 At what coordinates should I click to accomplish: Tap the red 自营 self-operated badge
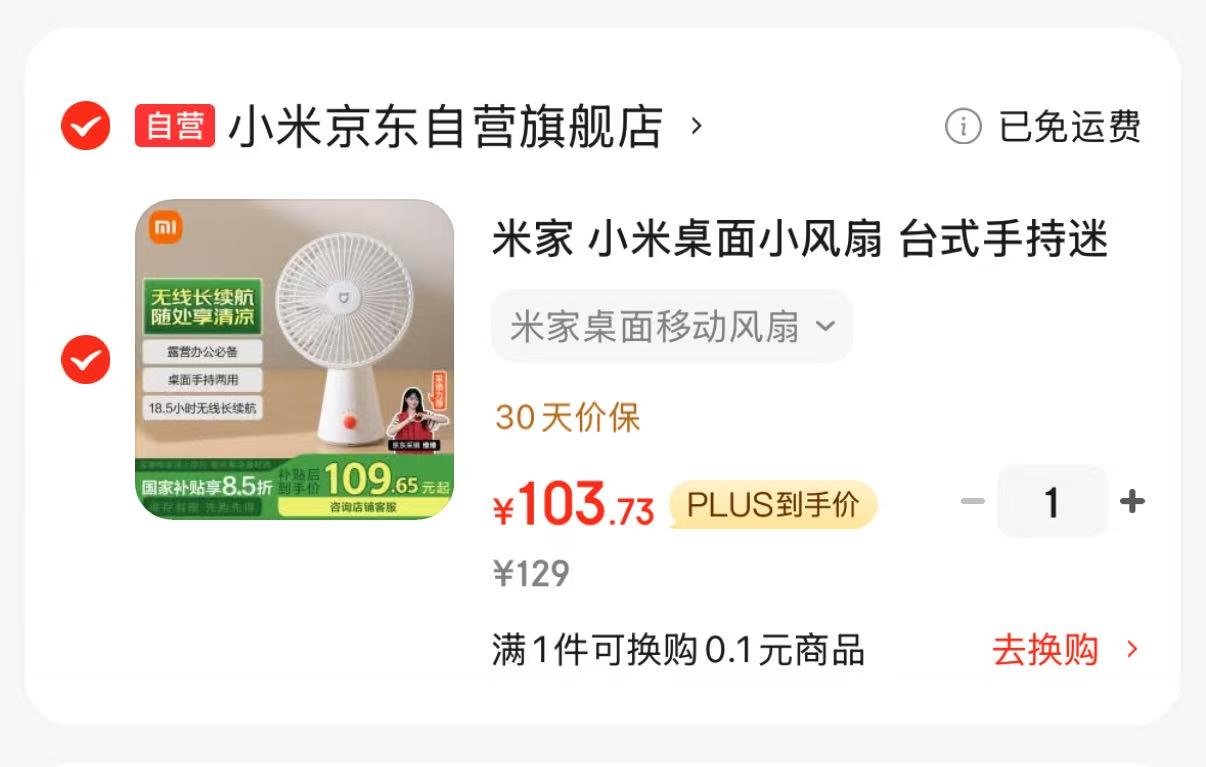pyautogui.click(x=175, y=126)
